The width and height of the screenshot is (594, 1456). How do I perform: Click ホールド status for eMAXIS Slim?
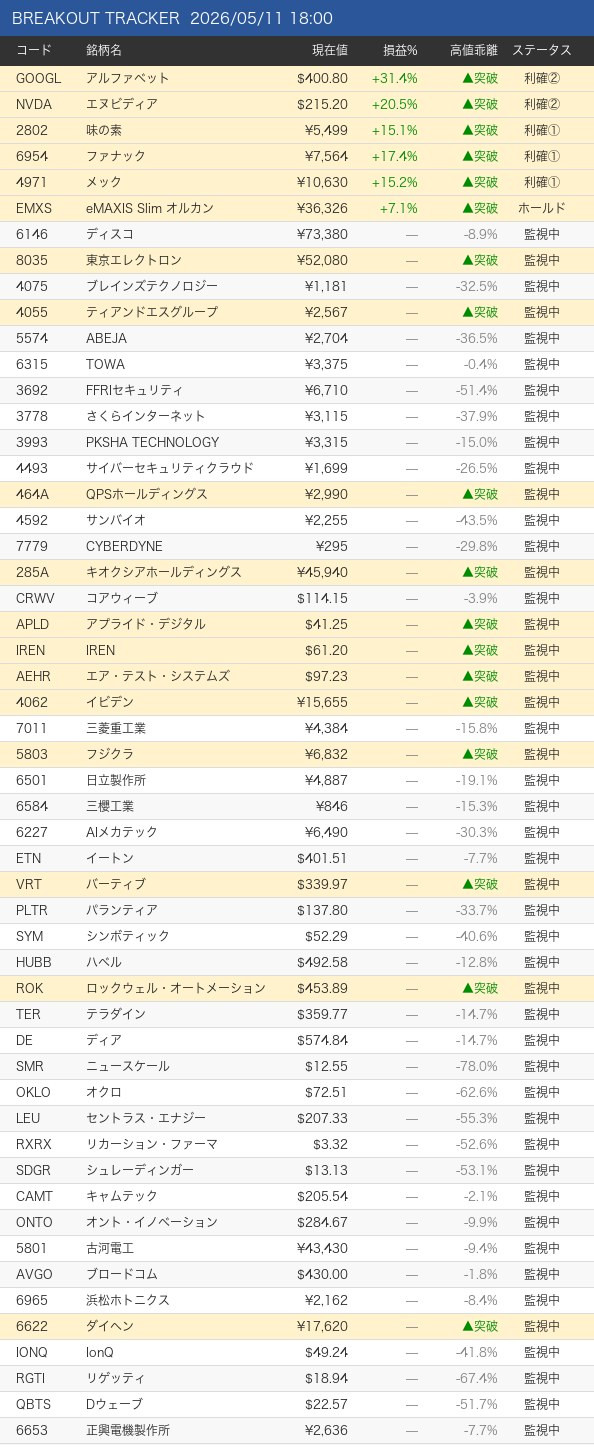click(542, 208)
